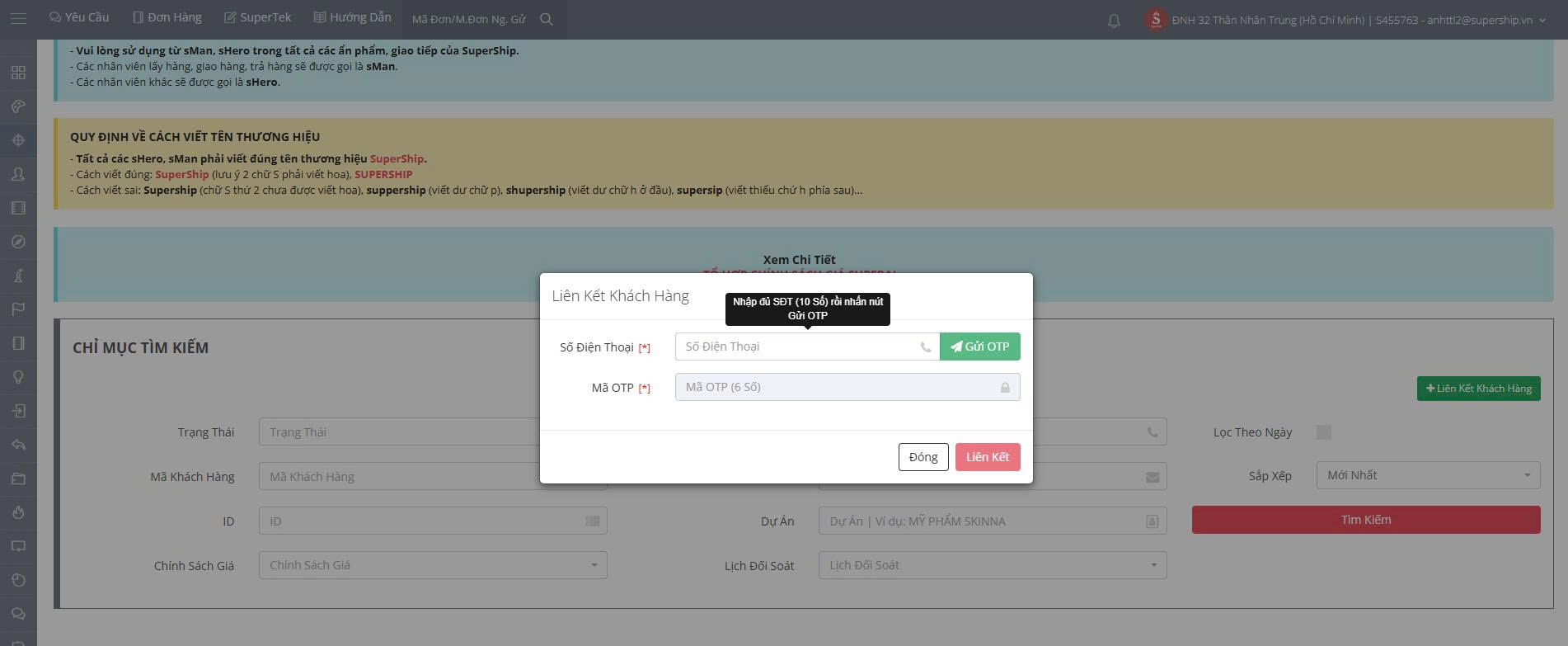This screenshot has height=646, width=1568.
Task: Focus the Số Điện Thoại input in dialog
Action: coord(807,347)
